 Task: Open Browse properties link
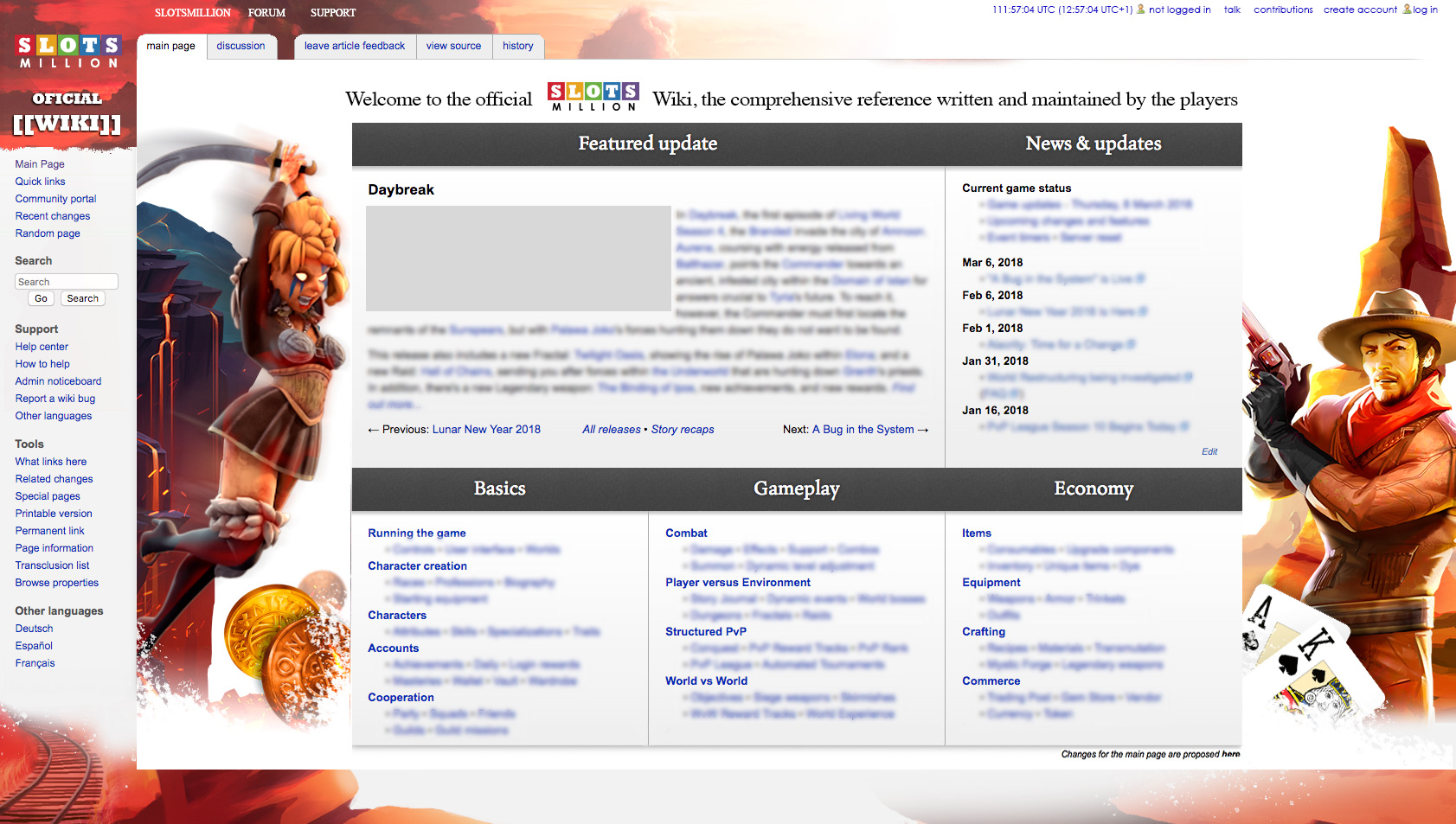click(57, 583)
